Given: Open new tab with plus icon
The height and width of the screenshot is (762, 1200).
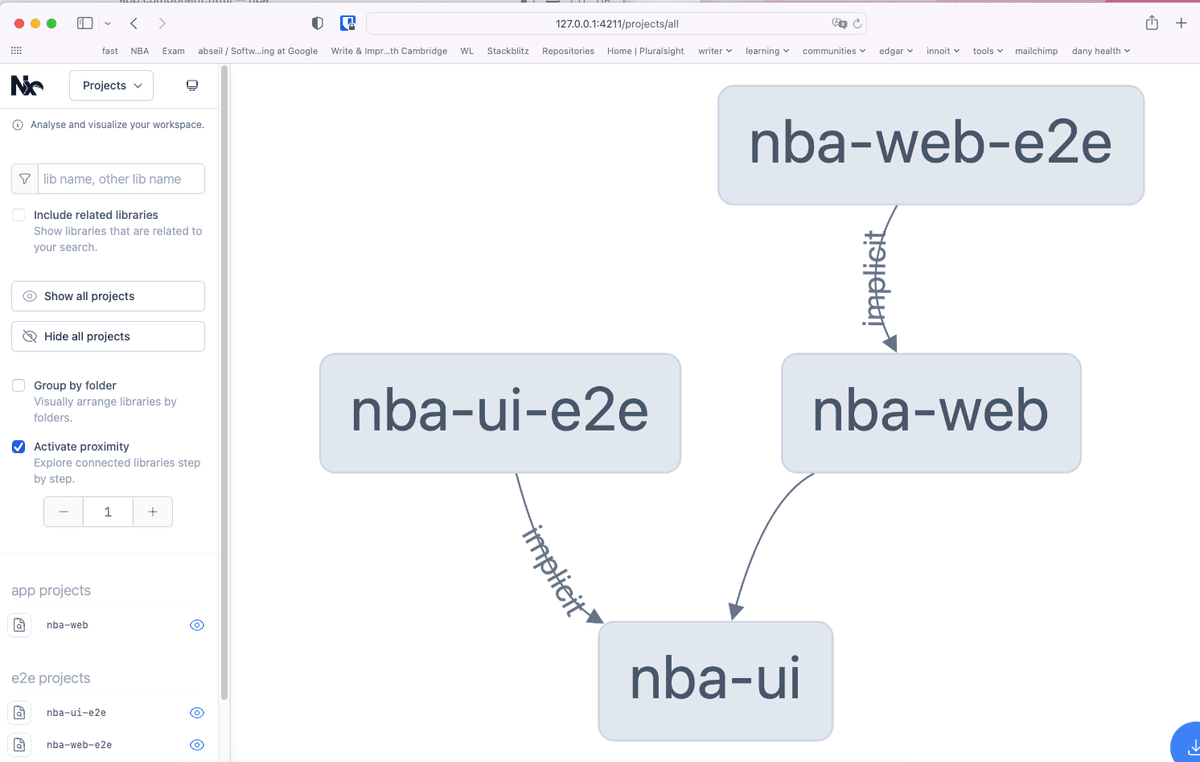Looking at the screenshot, I should pos(1181,23).
